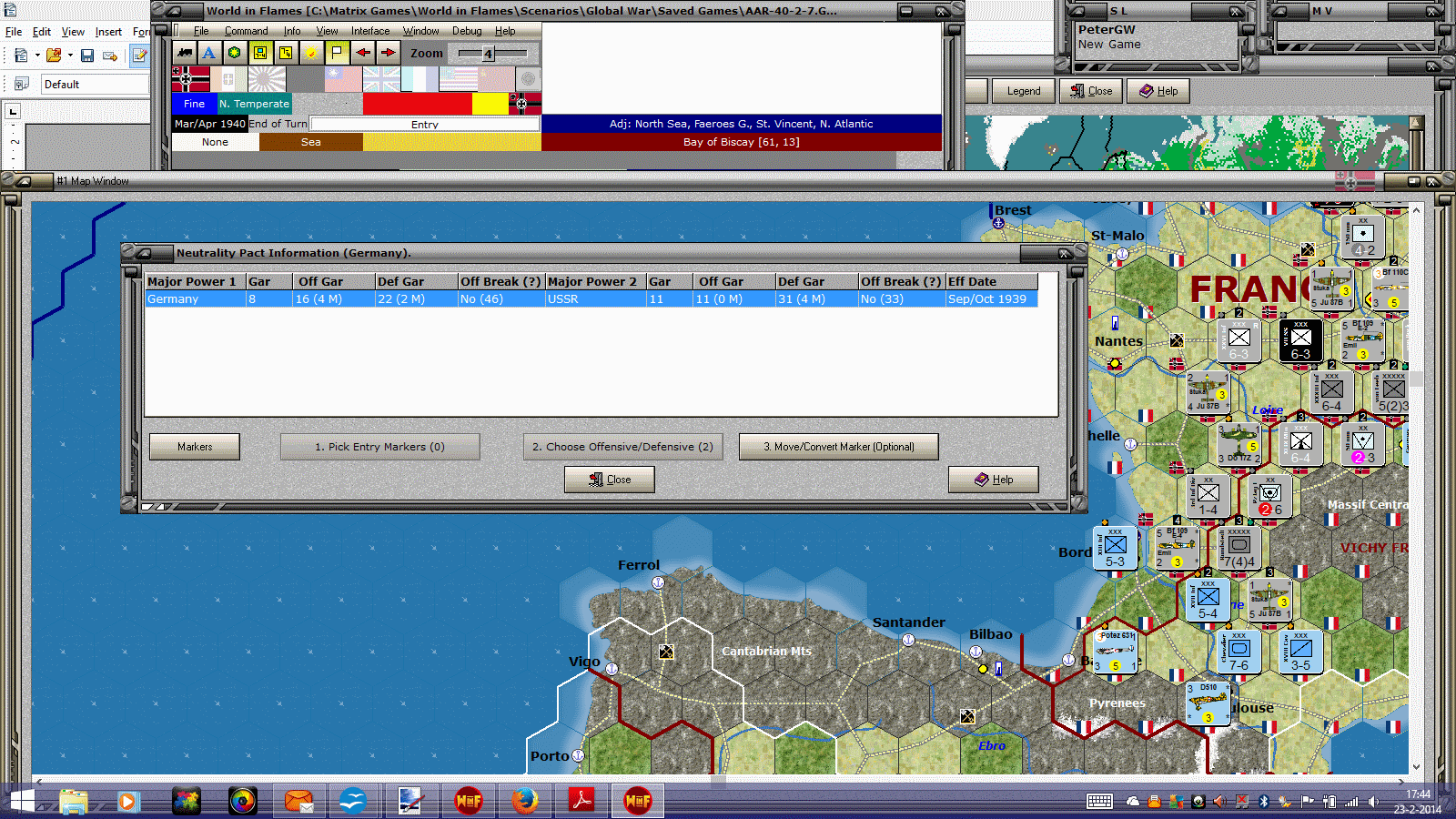1456x819 pixels.
Task: Click the system tray clock 17:44
Action: [x=1418, y=794]
